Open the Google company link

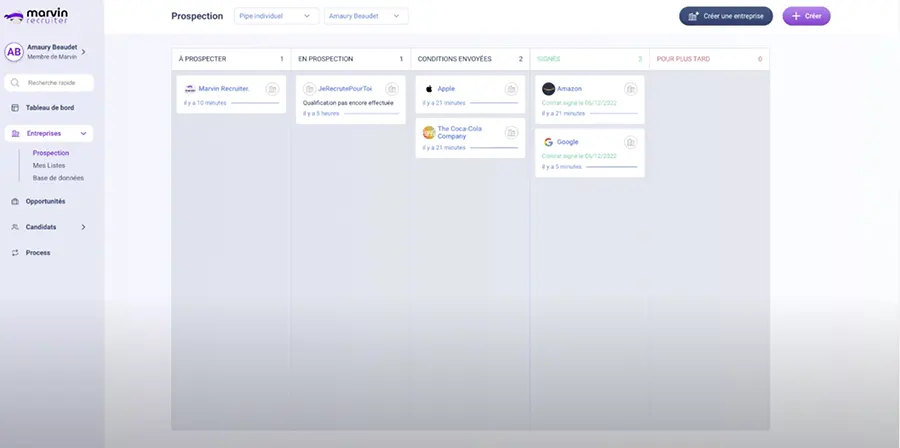(568, 142)
